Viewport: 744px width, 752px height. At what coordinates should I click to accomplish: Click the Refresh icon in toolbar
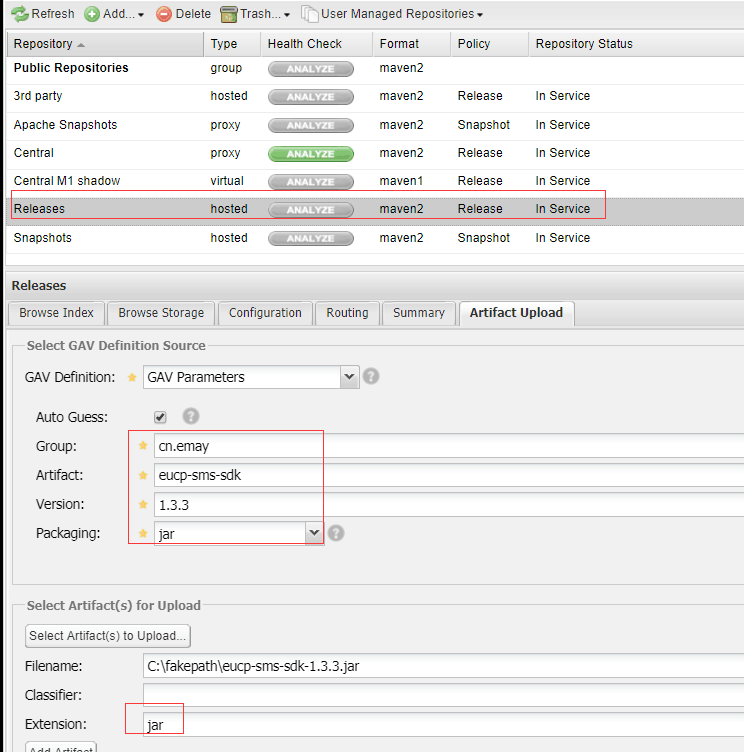coord(19,14)
